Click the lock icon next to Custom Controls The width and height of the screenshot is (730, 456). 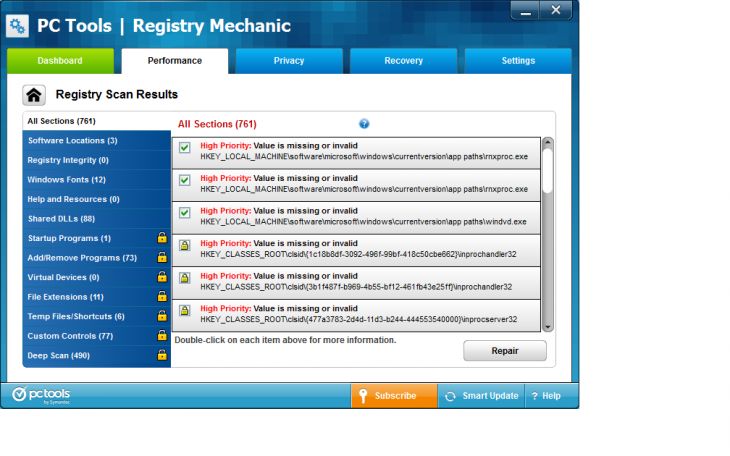pos(162,335)
